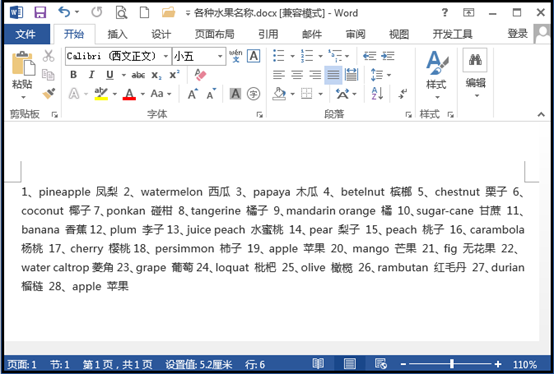Switch to the 审阅 tab
This screenshot has height=374, width=554.
click(355, 34)
